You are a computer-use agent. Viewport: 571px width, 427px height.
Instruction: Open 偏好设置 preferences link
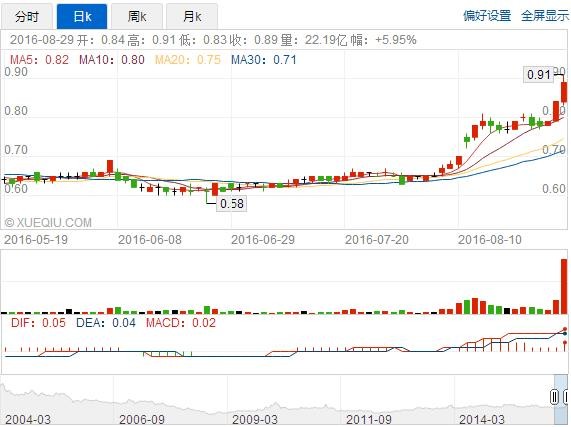pos(487,16)
